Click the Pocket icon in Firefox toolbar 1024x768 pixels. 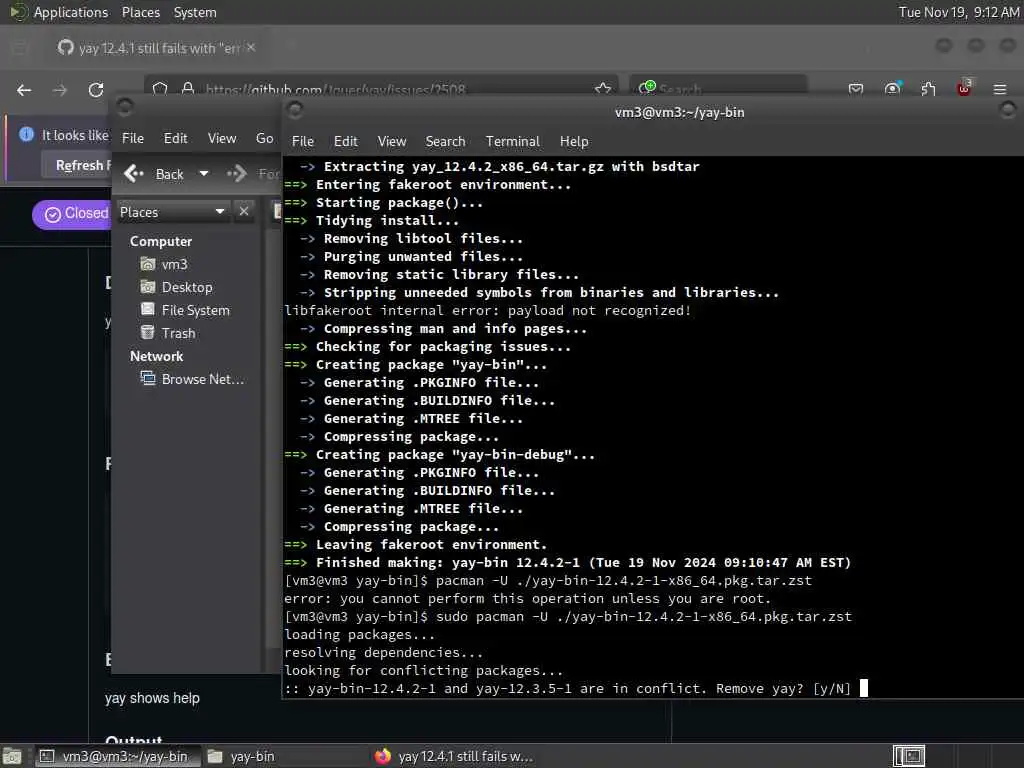click(856, 89)
